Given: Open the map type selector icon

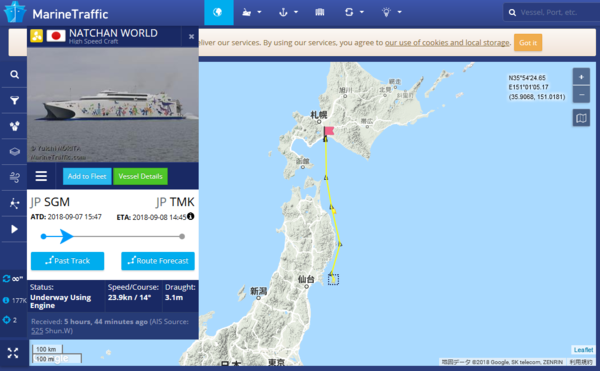Looking at the screenshot, I should [581, 118].
